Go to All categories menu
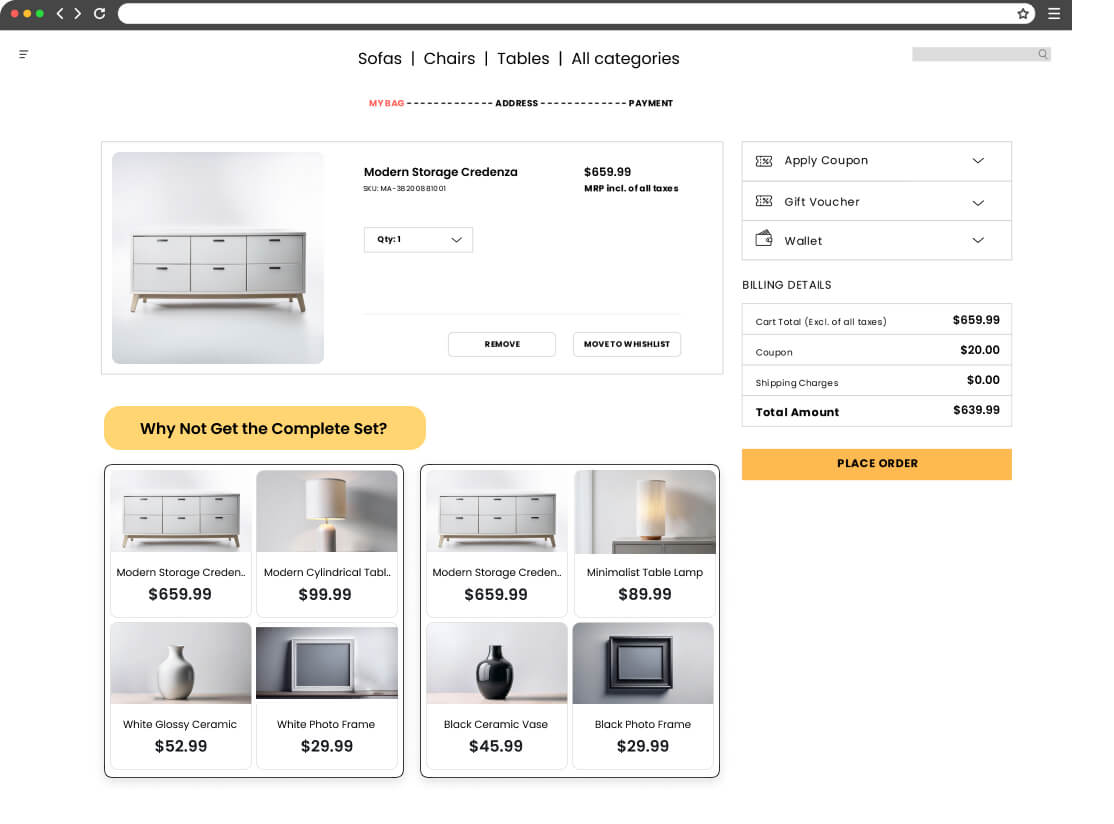 (625, 59)
